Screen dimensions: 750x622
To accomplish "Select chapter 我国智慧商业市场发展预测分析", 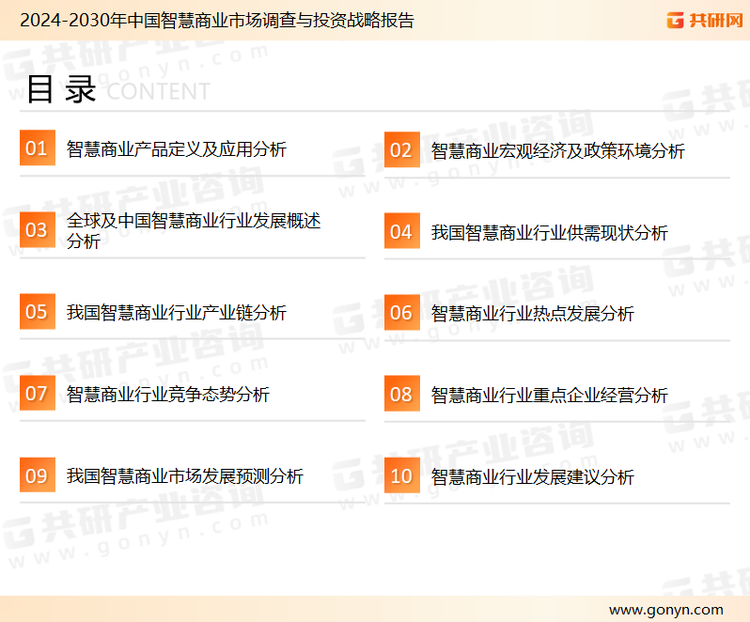I will click(x=185, y=476).
